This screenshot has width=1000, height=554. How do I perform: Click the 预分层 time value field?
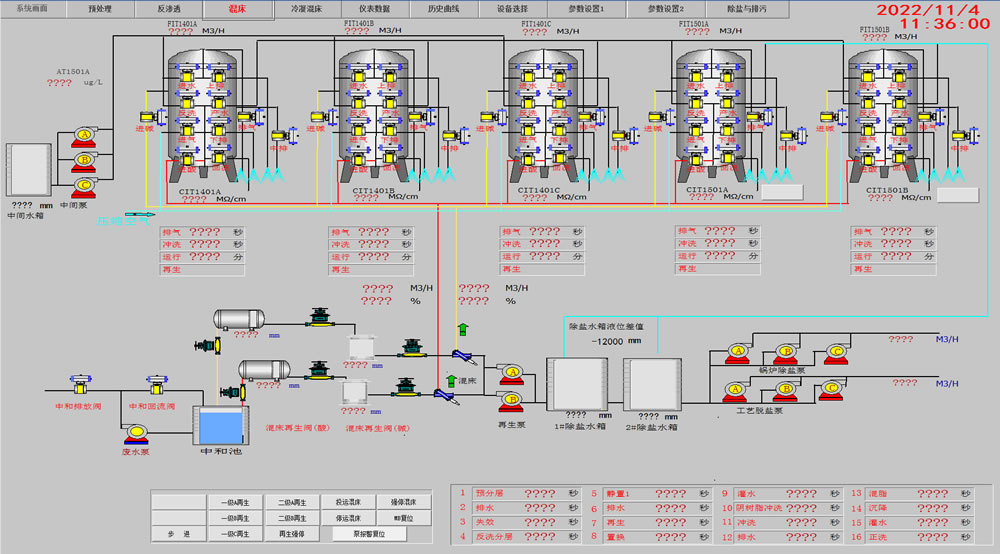(x=540, y=493)
